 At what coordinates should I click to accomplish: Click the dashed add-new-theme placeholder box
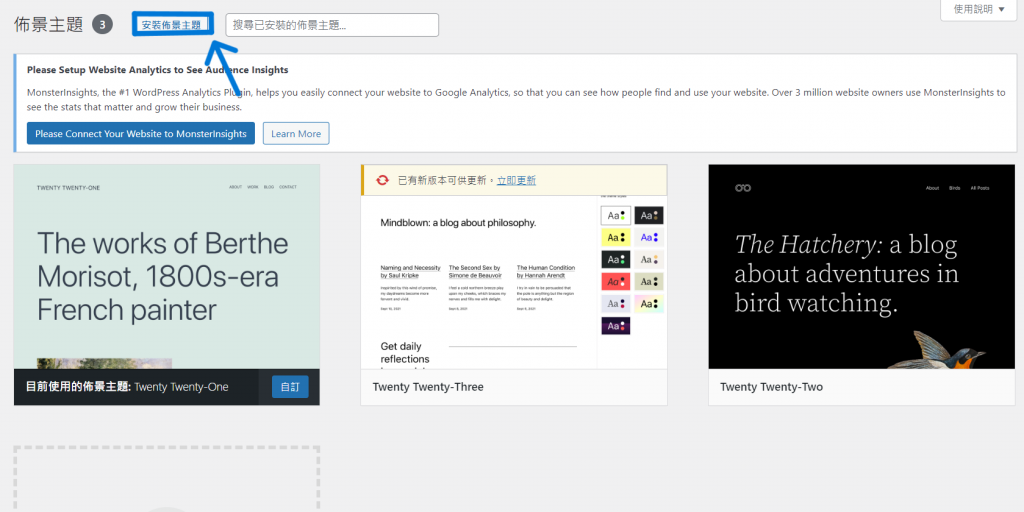pyautogui.click(x=167, y=479)
